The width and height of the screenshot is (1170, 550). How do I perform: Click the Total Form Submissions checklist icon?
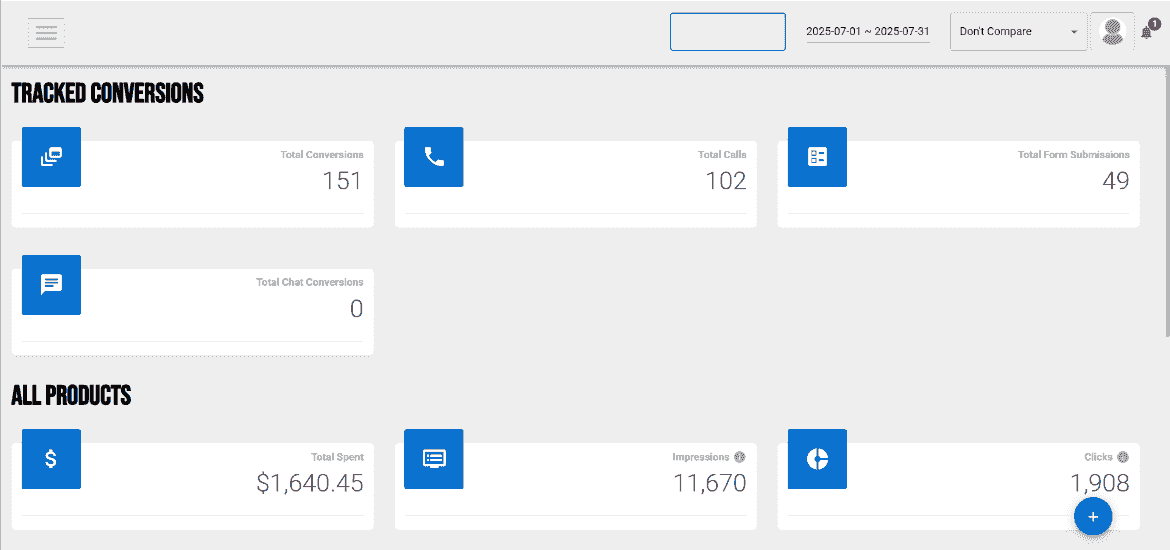pos(818,157)
